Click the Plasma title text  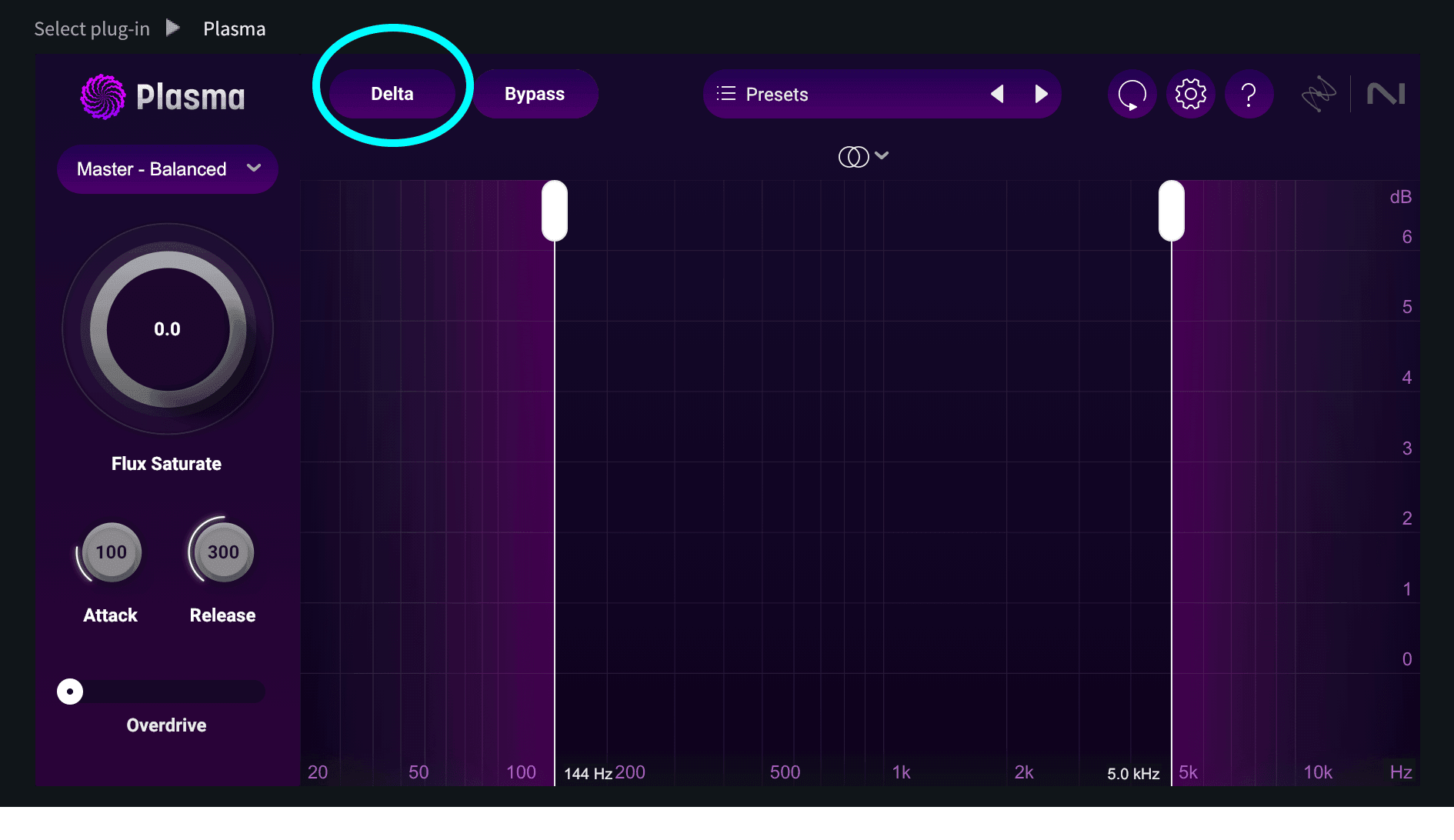(191, 98)
